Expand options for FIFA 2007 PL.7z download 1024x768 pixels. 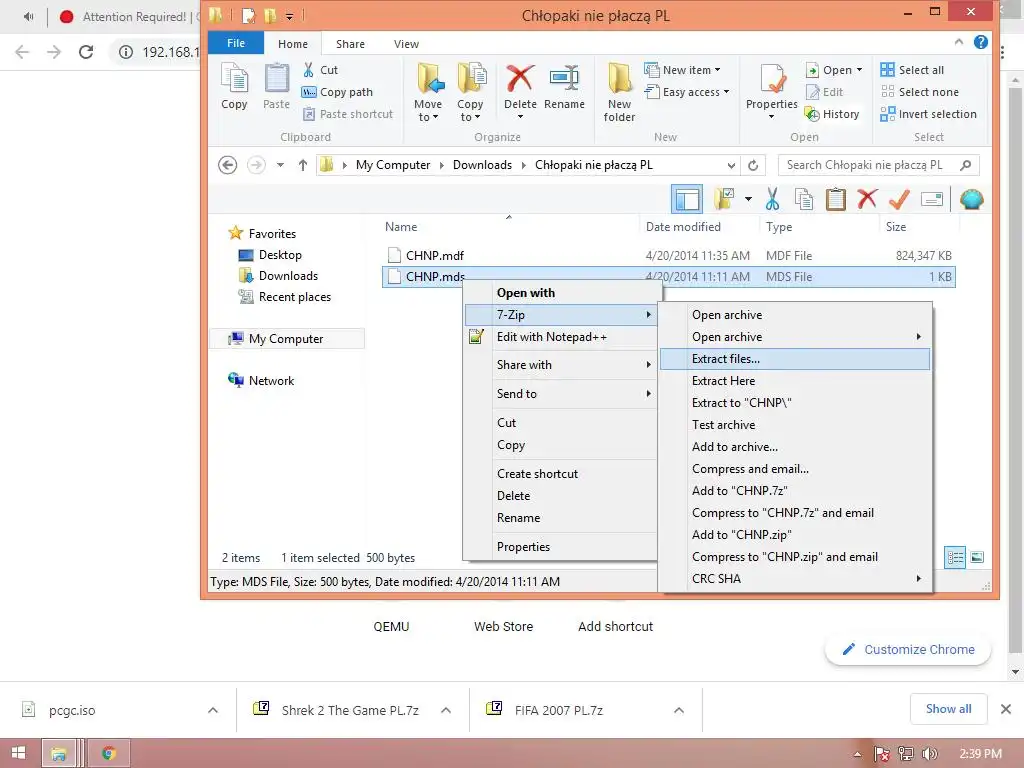click(x=679, y=710)
